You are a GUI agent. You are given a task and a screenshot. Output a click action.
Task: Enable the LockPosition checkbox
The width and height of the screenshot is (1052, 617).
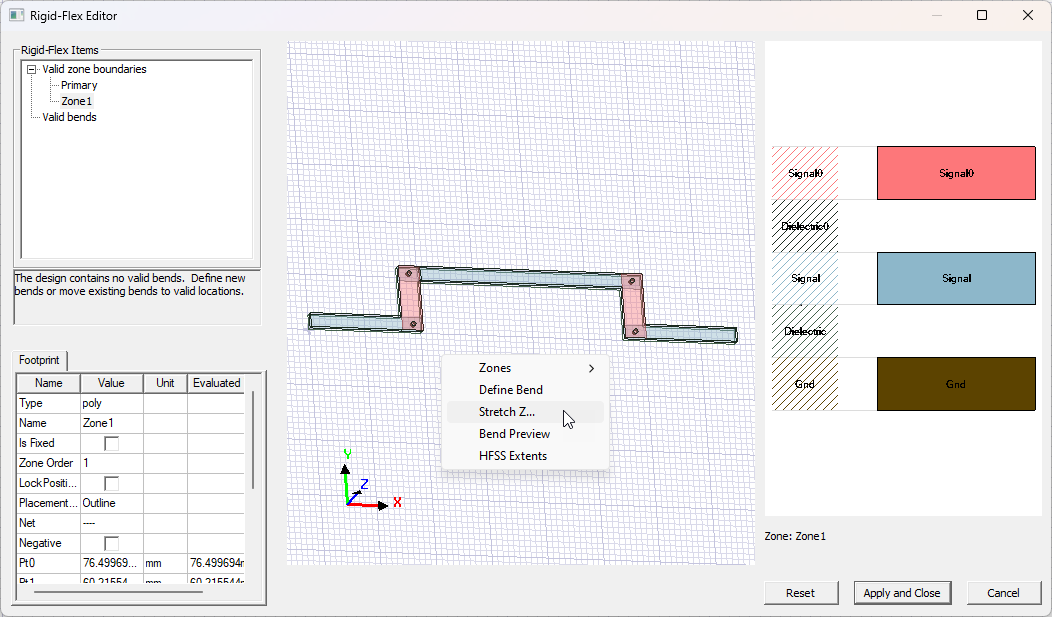(x=112, y=483)
